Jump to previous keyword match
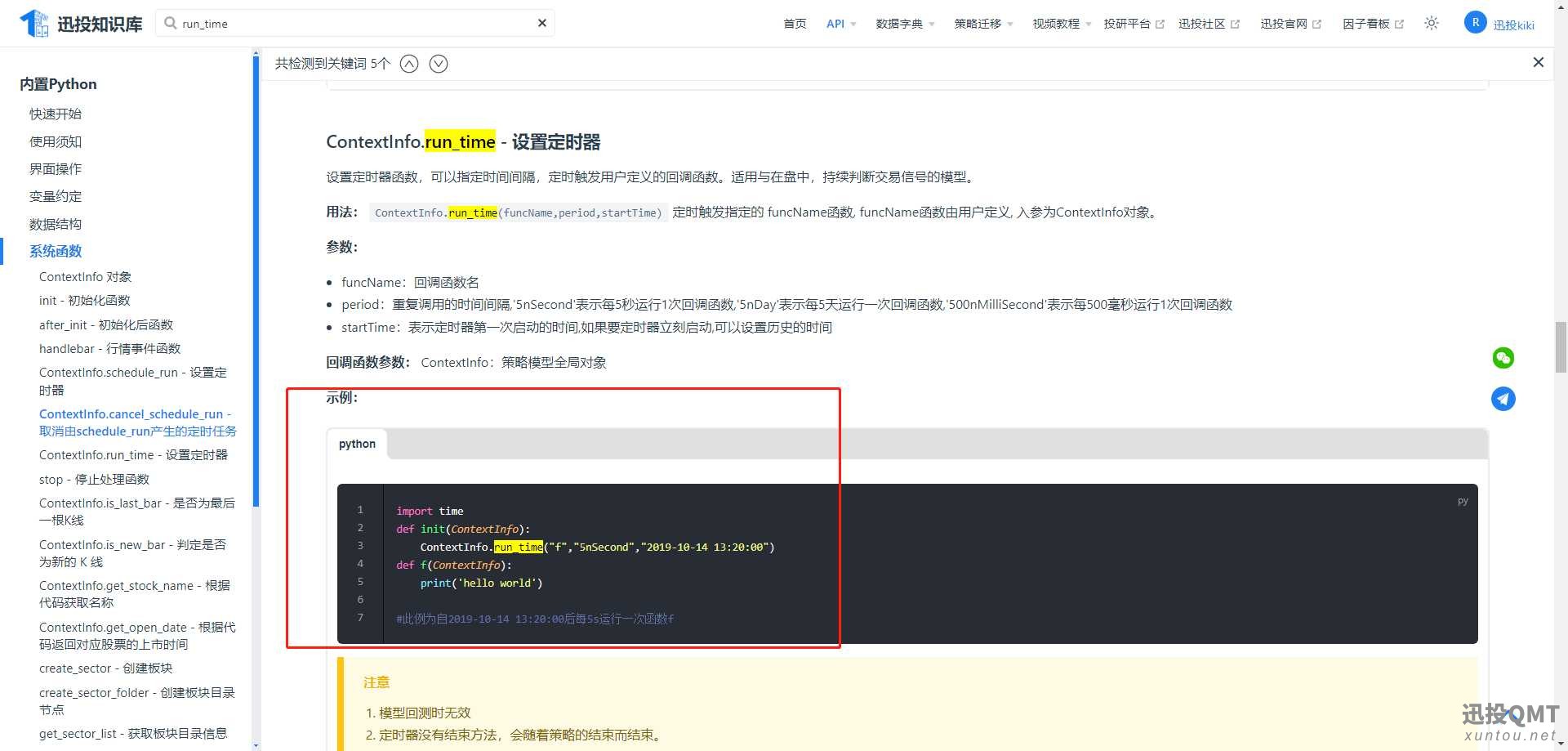Image resolution: width=1568 pixels, height=751 pixels. click(x=409, y=64)
